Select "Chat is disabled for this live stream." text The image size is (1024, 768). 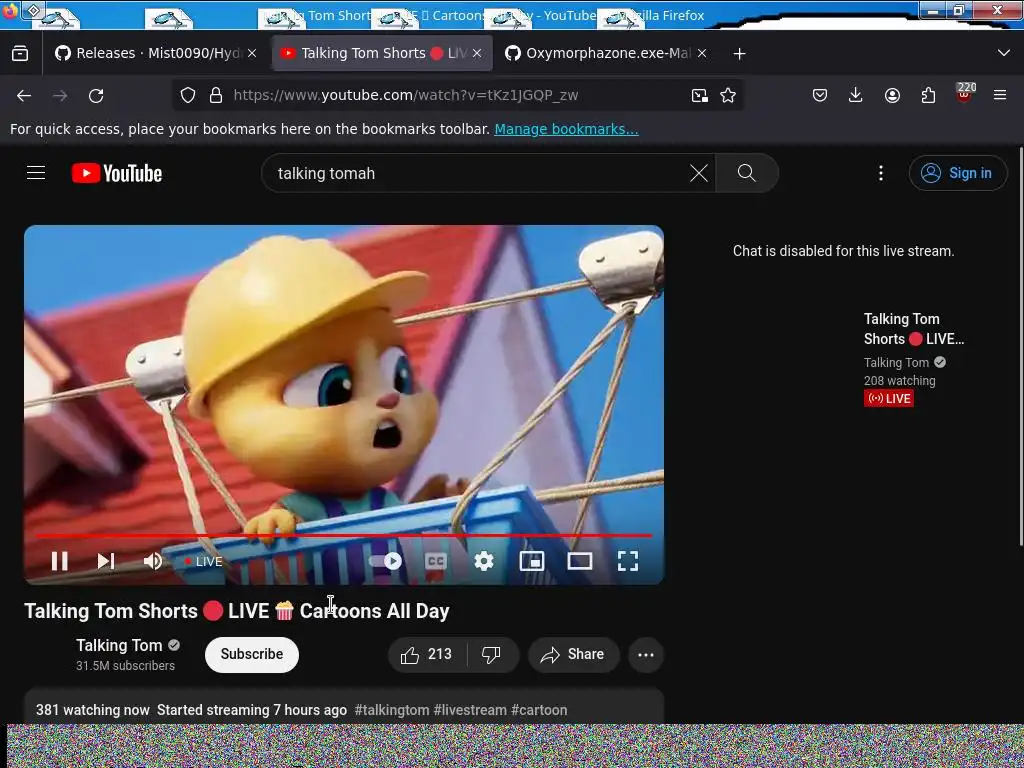coord(843,251)
